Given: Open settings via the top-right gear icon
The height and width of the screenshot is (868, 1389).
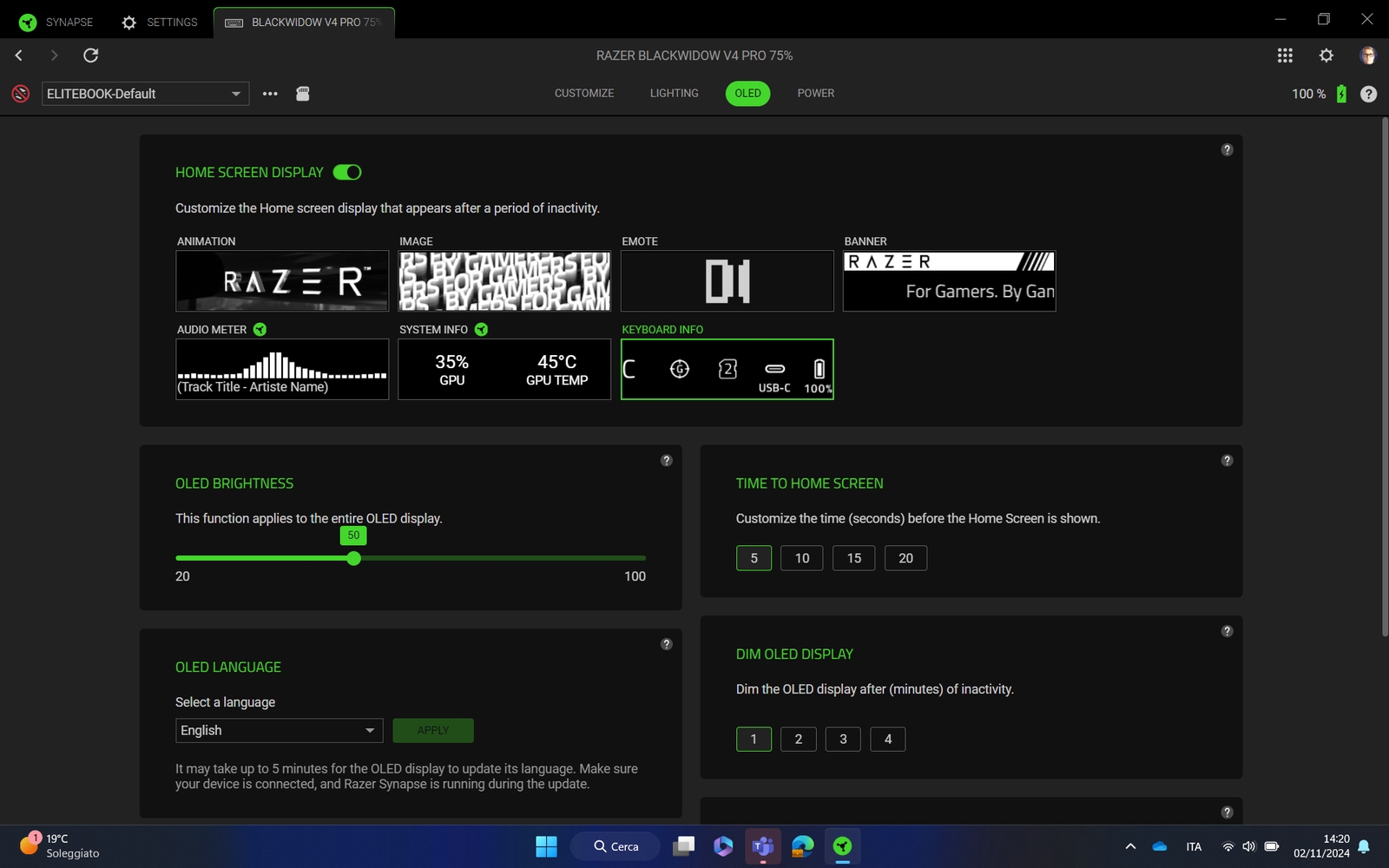Looking at the screenshot, I should point(1326,56).
